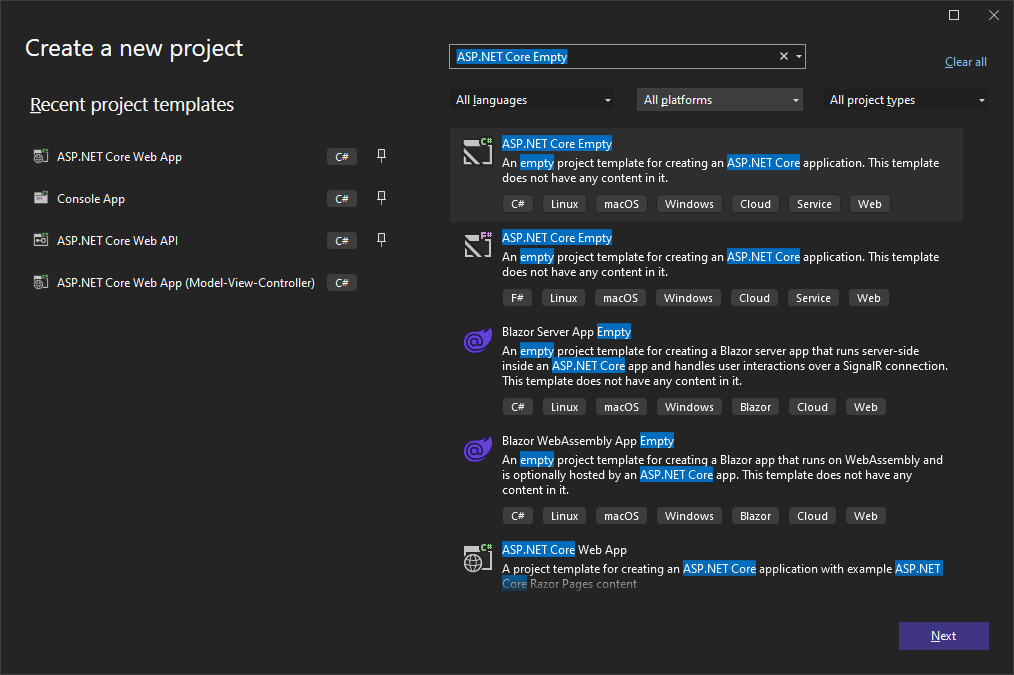
Task: Click the macOS tag under Blazor Server App Empty
Action: coord(621,407)
